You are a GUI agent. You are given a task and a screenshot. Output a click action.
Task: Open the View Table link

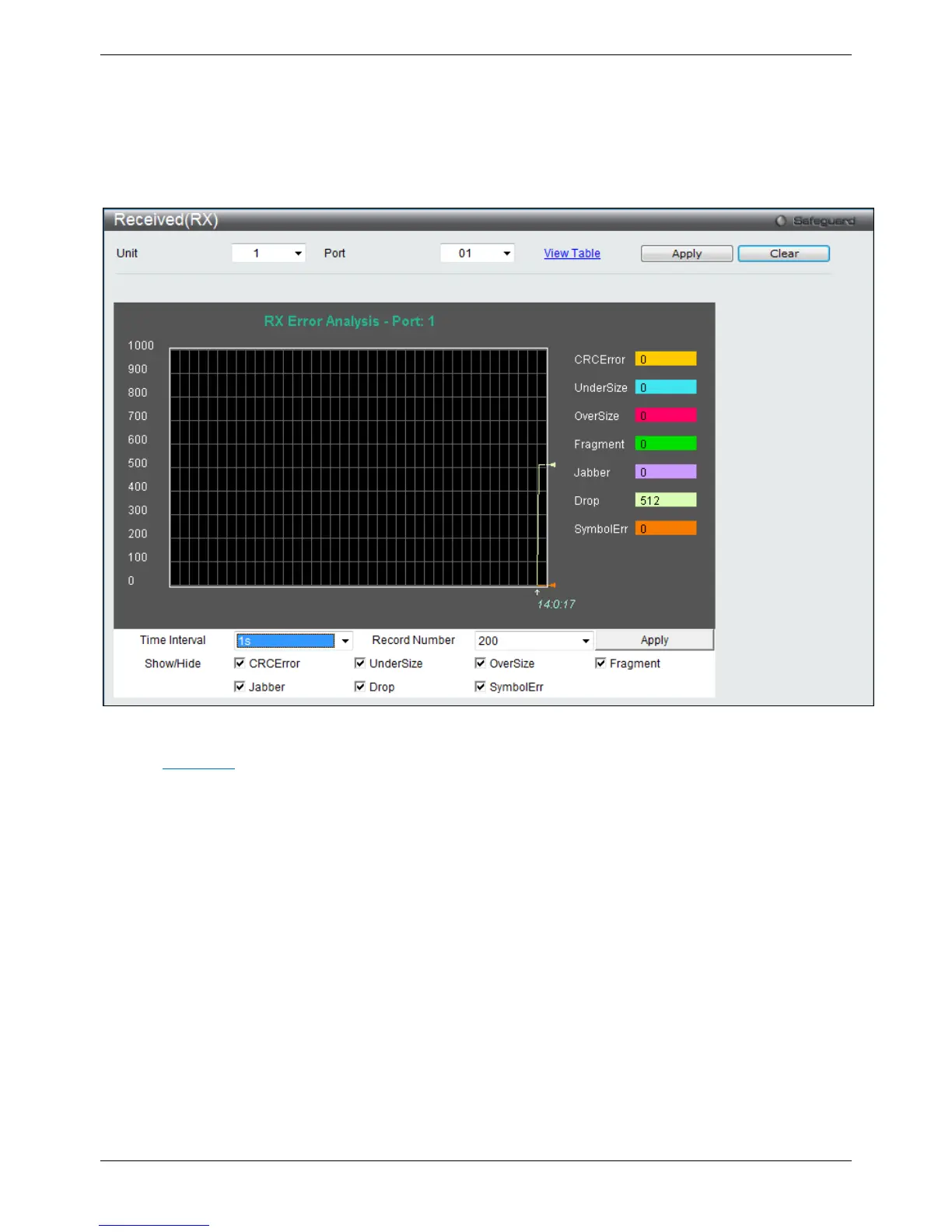(x=572, y=254)
